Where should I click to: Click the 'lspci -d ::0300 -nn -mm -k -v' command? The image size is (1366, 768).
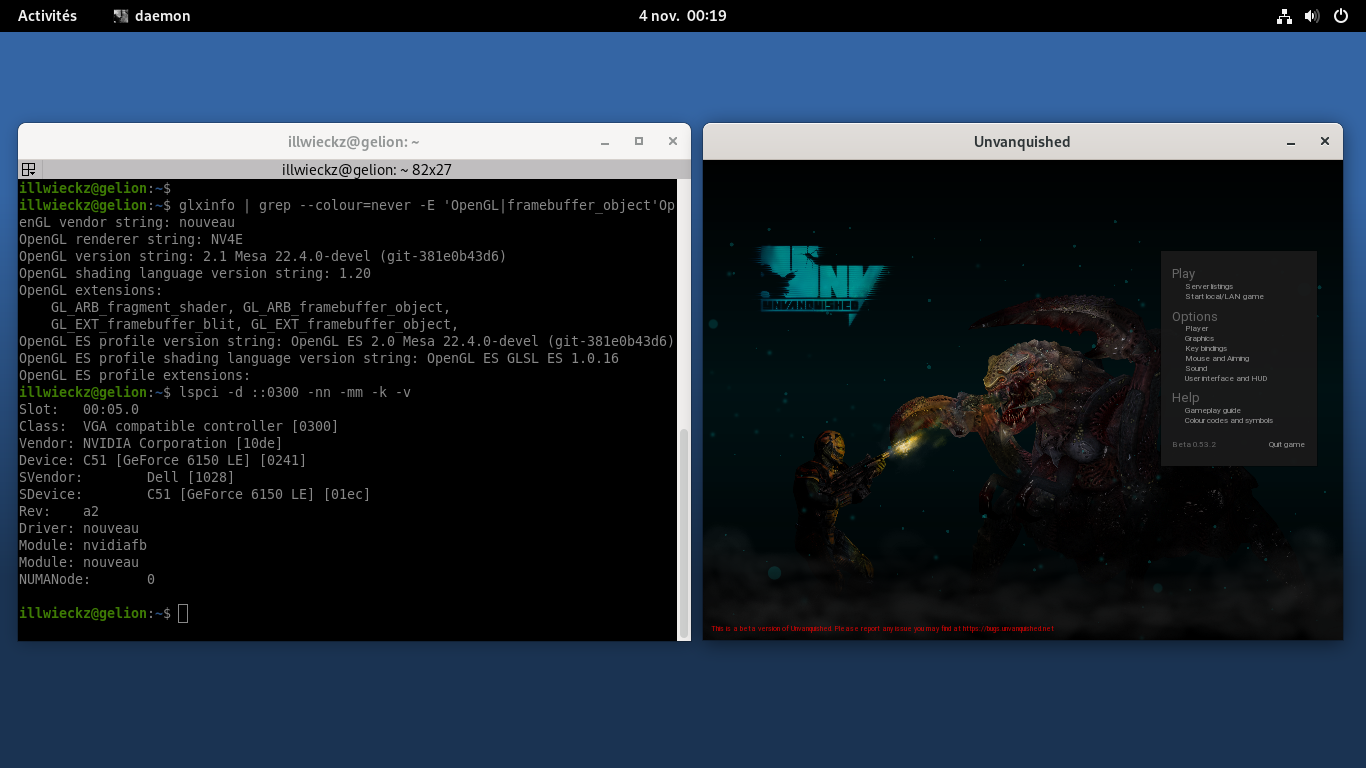coord(295,392)
